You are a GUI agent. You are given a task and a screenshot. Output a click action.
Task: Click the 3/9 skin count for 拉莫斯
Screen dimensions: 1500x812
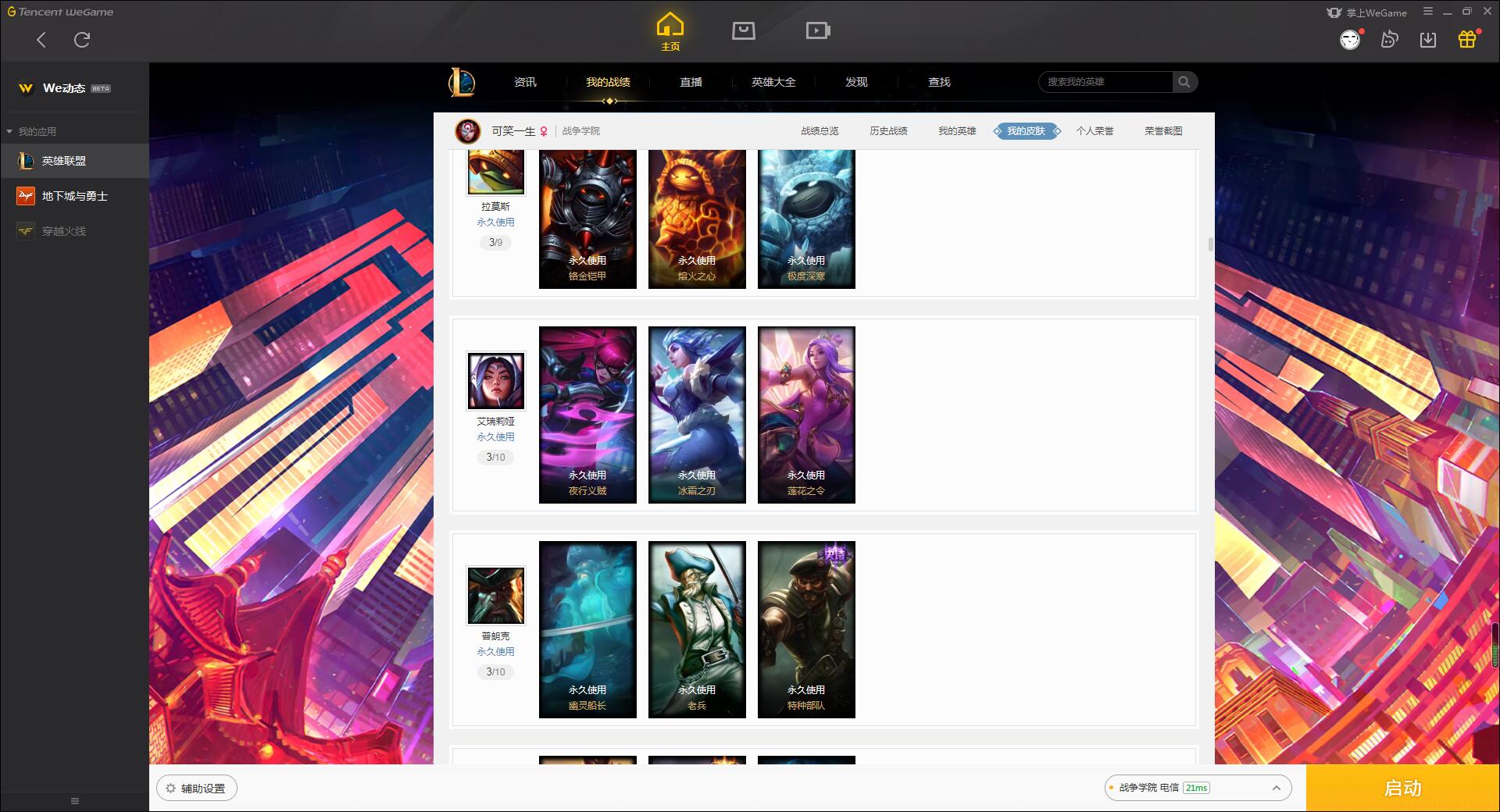tap(496, 243)
